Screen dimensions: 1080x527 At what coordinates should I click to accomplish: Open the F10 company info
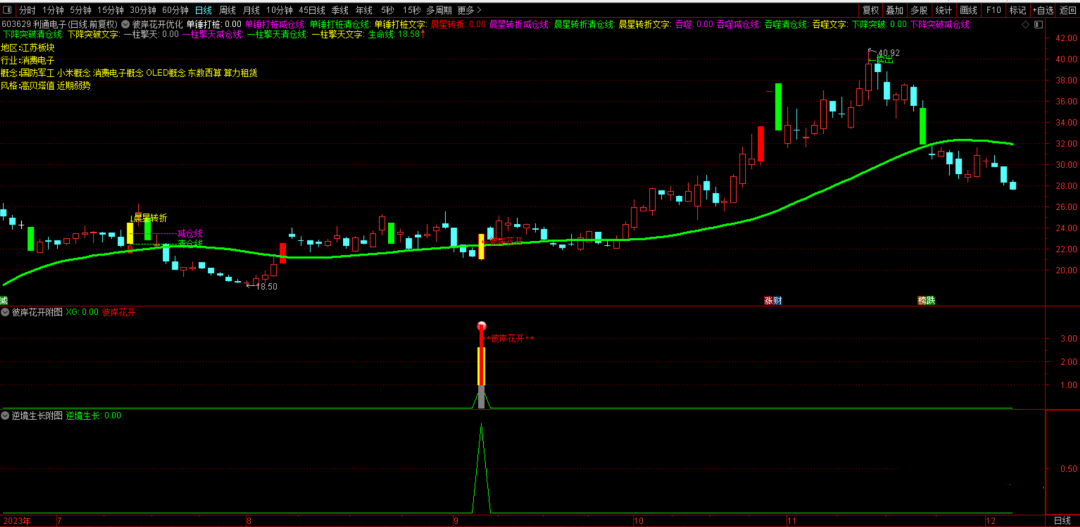pos(993,10)
